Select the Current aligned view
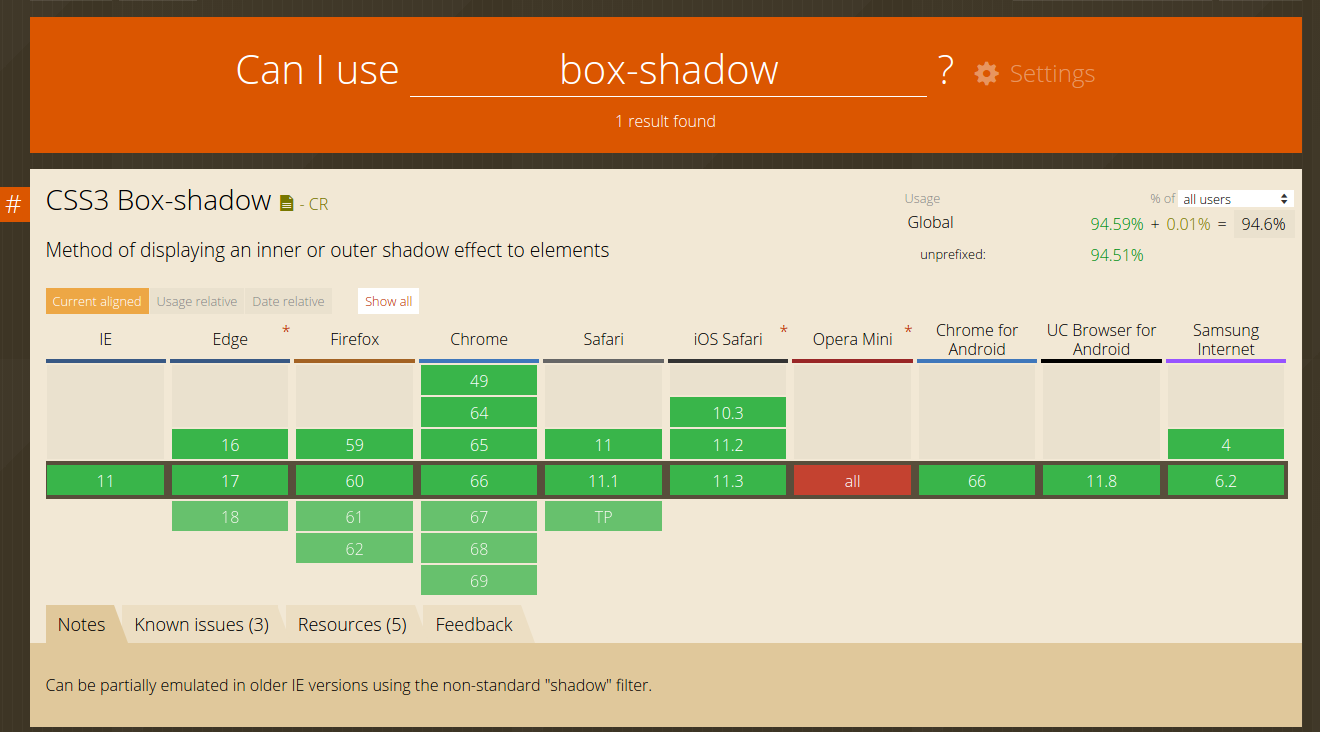The image size is (1320, 732). coord(97,301)
